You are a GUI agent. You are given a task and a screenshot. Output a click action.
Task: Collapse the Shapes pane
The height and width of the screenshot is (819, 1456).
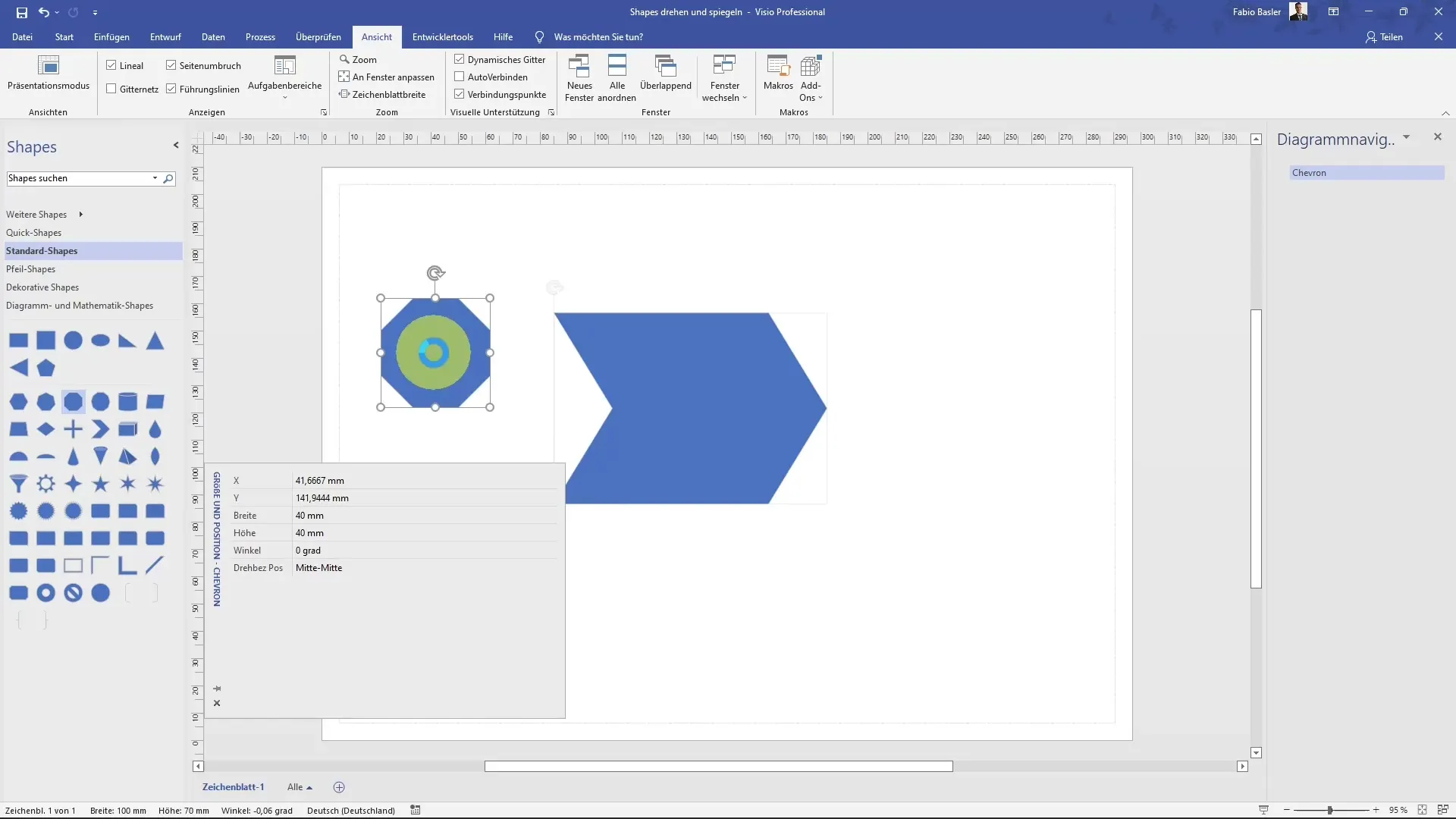pos(176,145)
